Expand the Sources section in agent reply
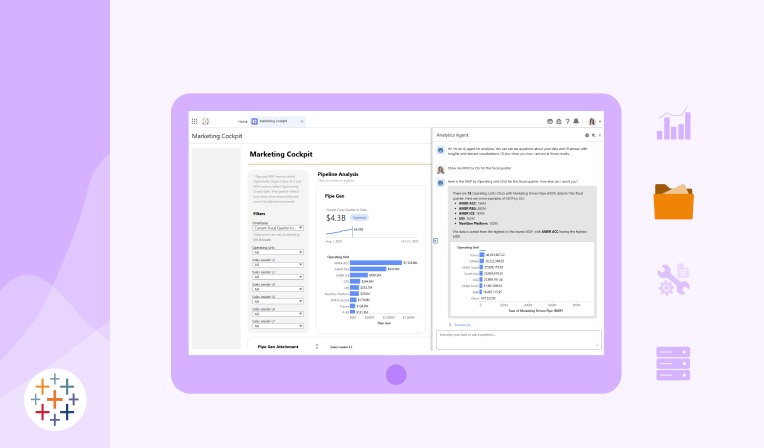The width and height of the screenshot is (764, 448). tap(461, 324)
